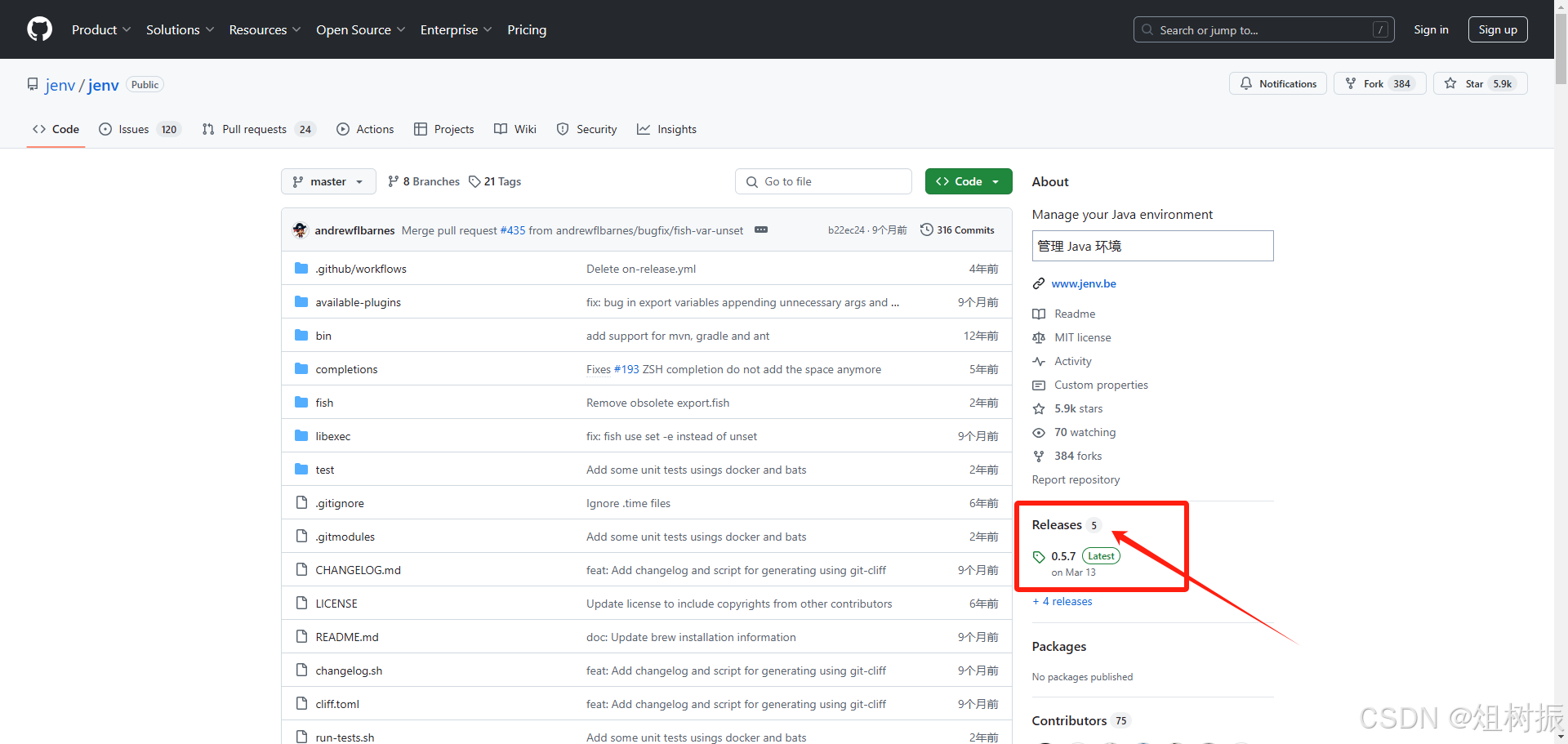
Task: Open issue #193 link in completions row
Action: [x=626, y=369]
